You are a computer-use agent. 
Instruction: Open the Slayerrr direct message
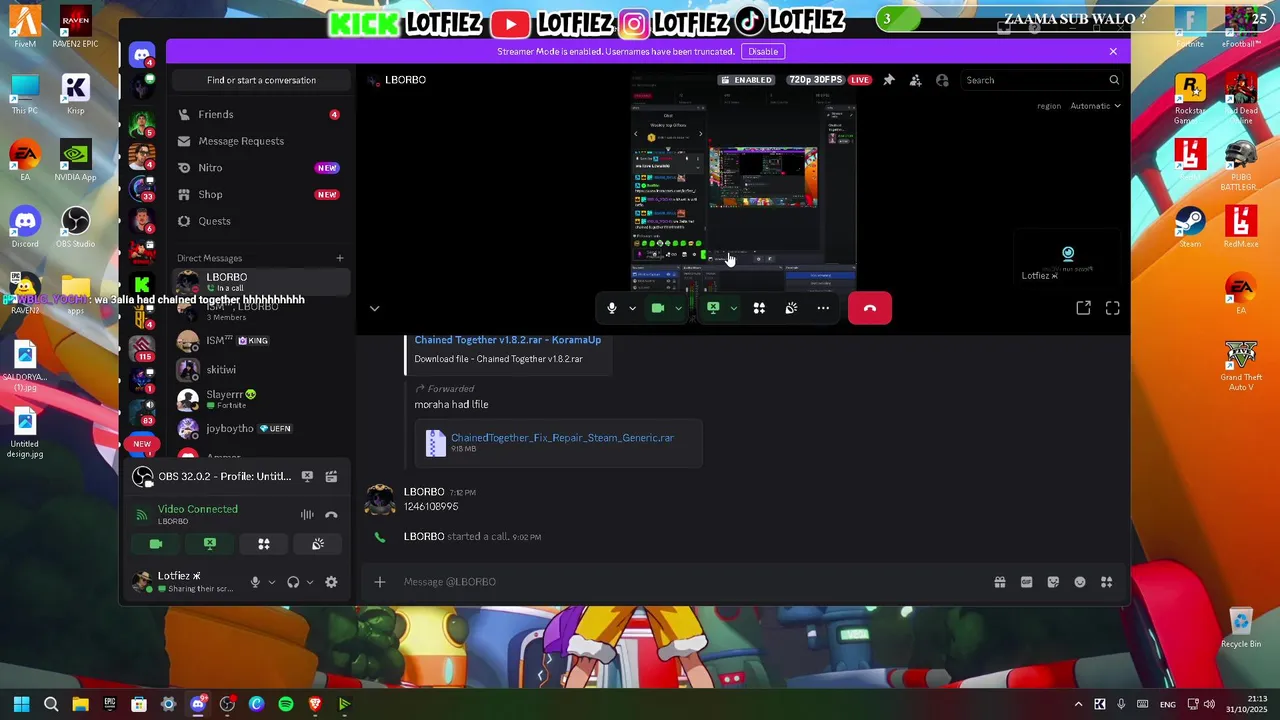(260, 399)
